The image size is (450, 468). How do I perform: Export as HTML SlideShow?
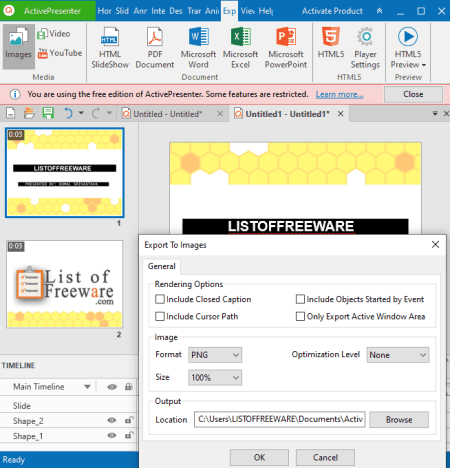(x=110, y=48)
